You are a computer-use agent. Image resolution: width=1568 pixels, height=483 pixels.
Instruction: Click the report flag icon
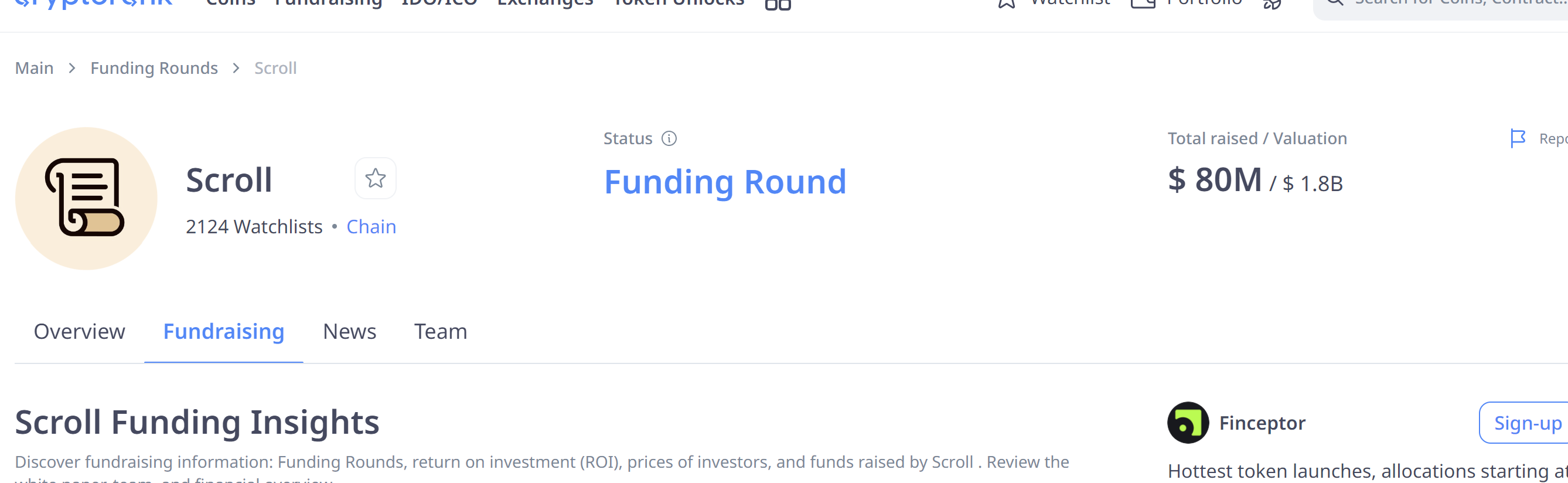(x=1518, y=138)
